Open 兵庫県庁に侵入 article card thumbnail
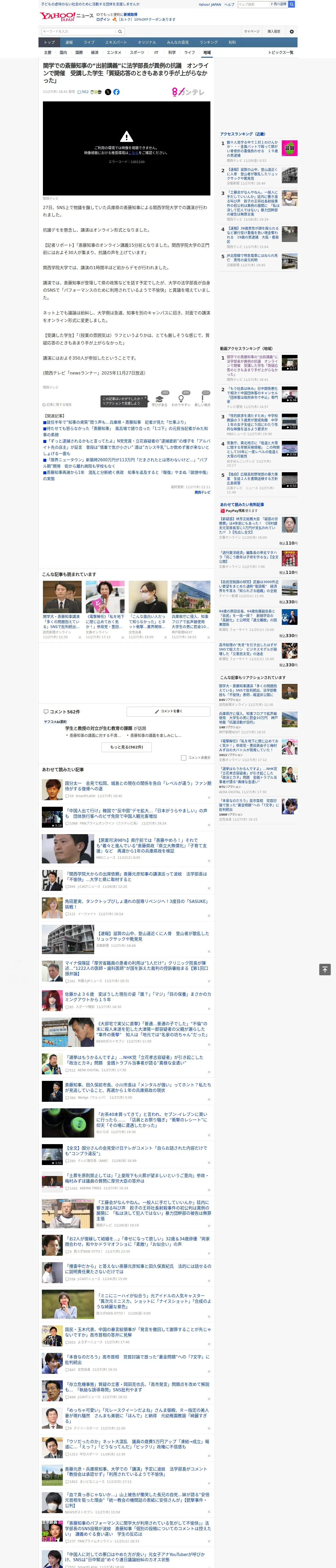 point(191,597)
